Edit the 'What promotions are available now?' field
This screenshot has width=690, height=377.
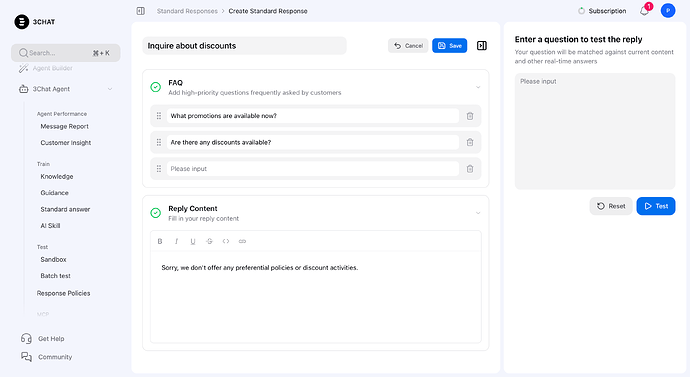click(312, 116)
